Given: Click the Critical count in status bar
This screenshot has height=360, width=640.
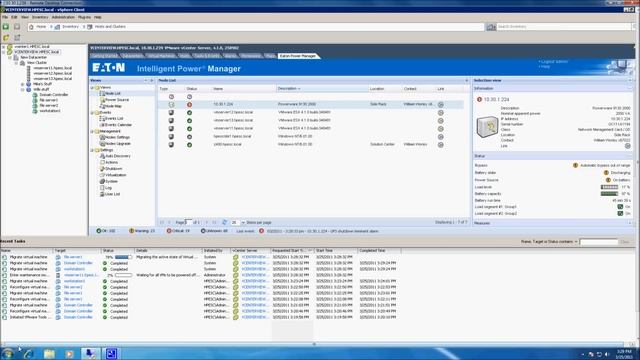Looking at the screenshot, I should (178, 231).
